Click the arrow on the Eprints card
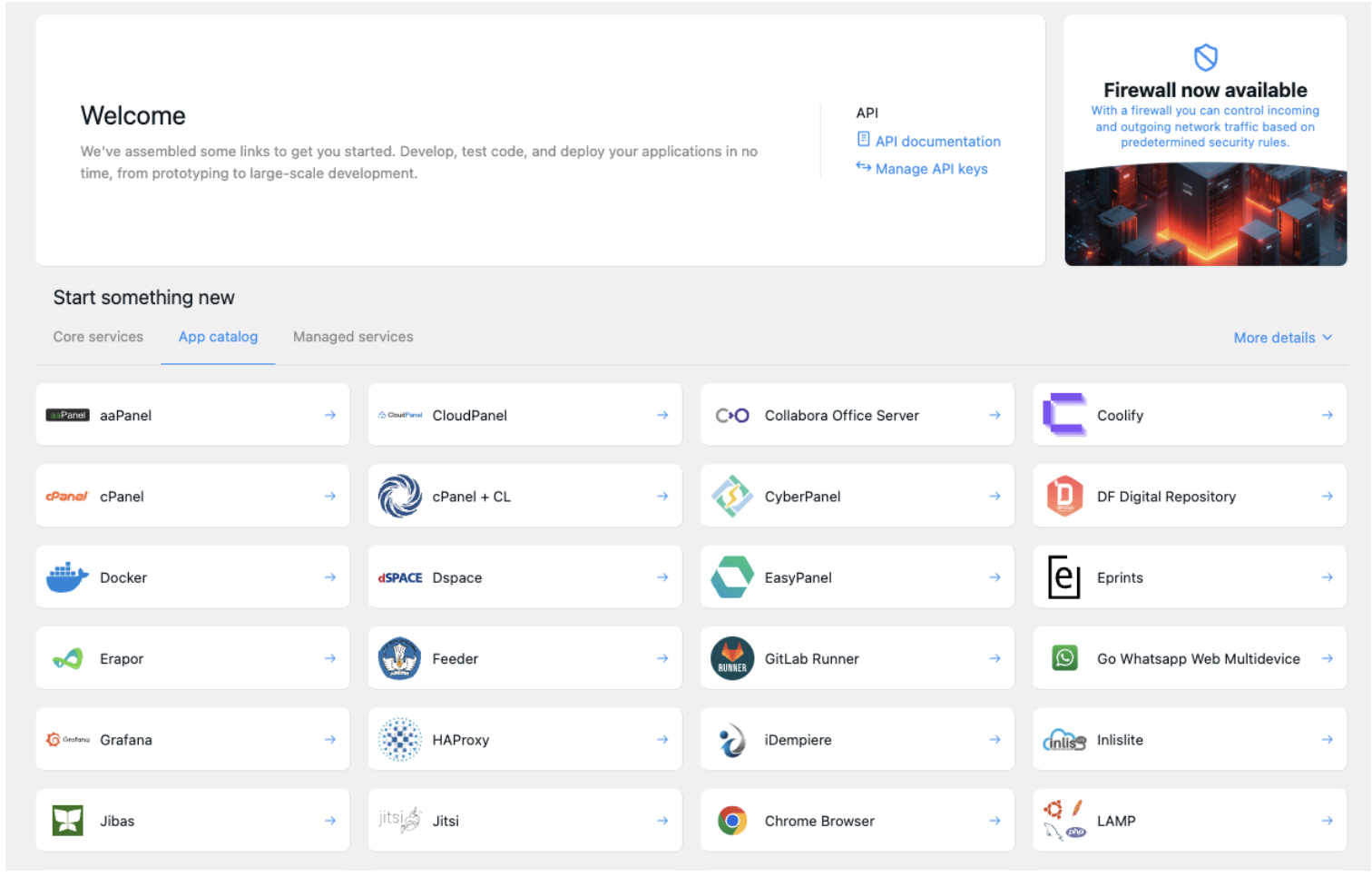The height and width of the screenshot is (877, 1372). [x=1328, y=577]
